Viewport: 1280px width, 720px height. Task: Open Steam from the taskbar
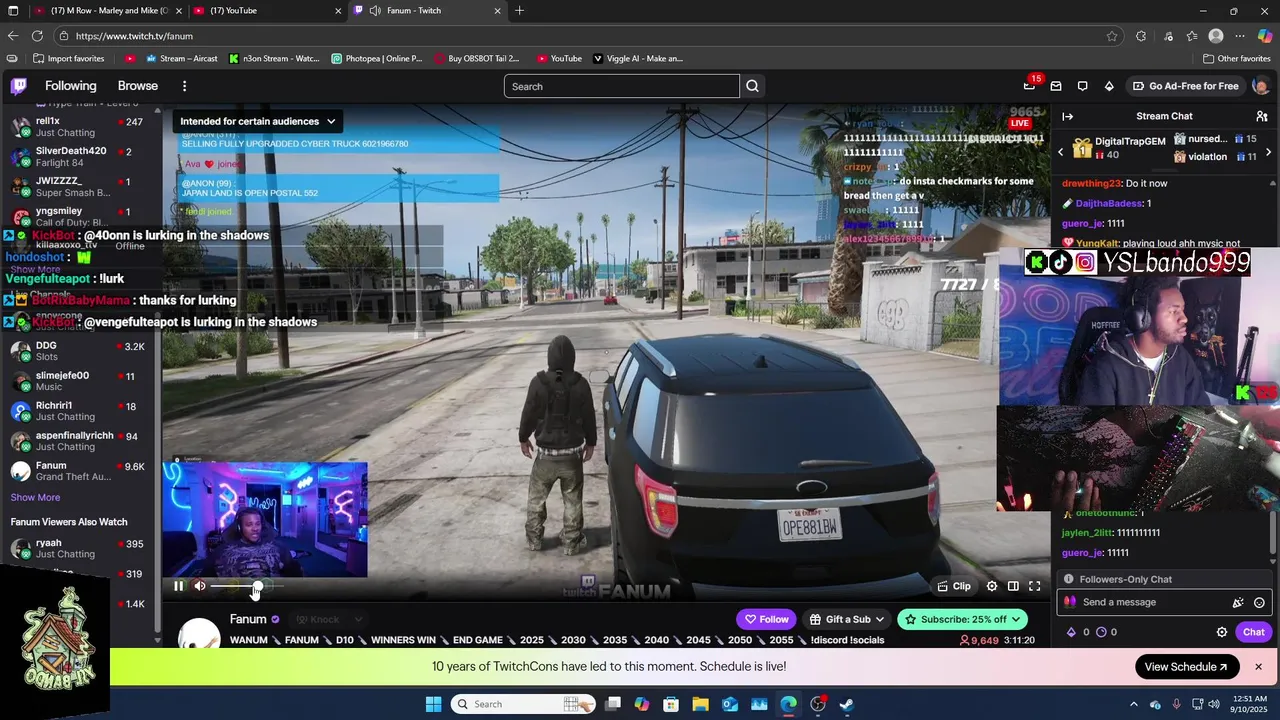point(846,704)
